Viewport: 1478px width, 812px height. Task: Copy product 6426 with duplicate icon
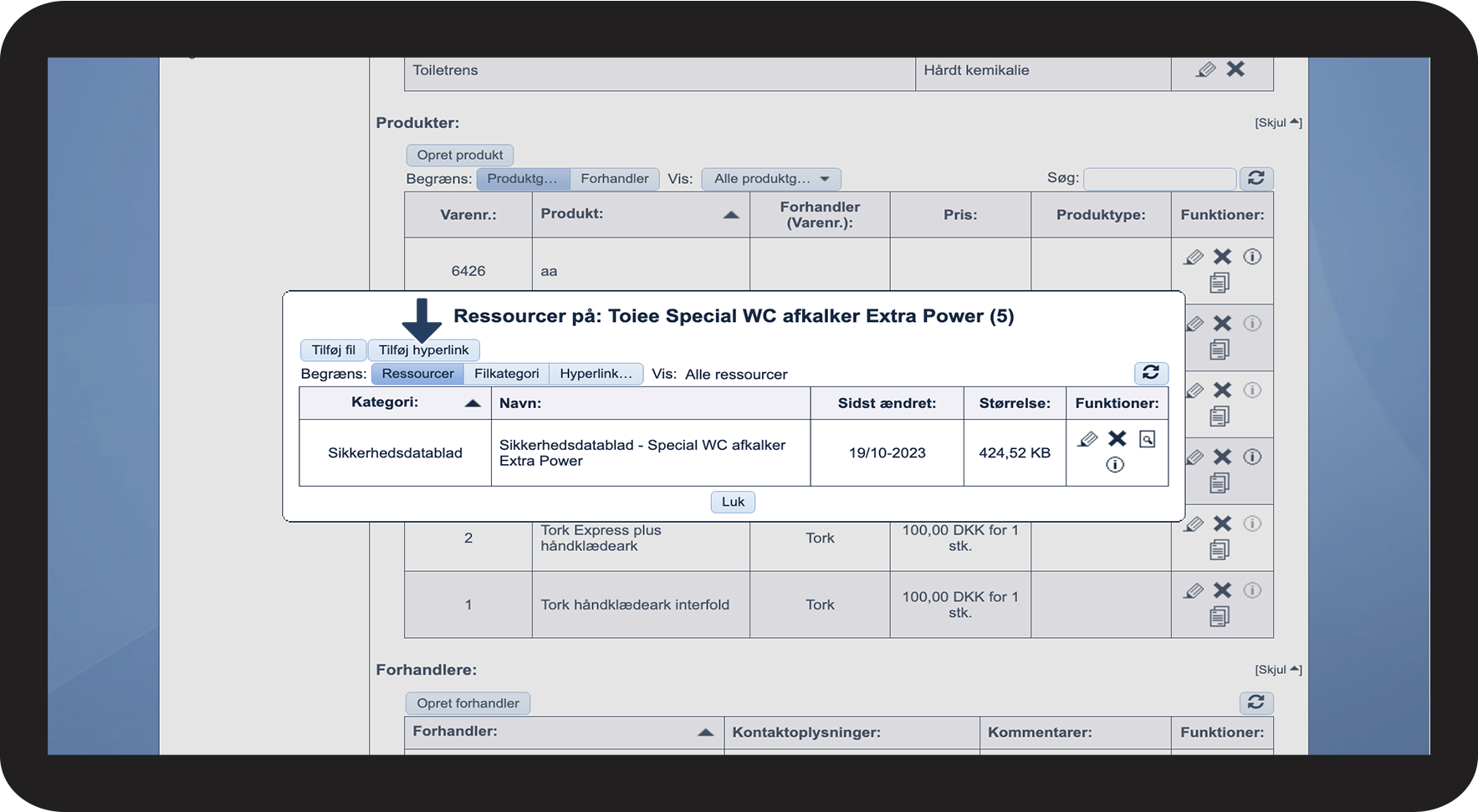tap(1220, 283)
